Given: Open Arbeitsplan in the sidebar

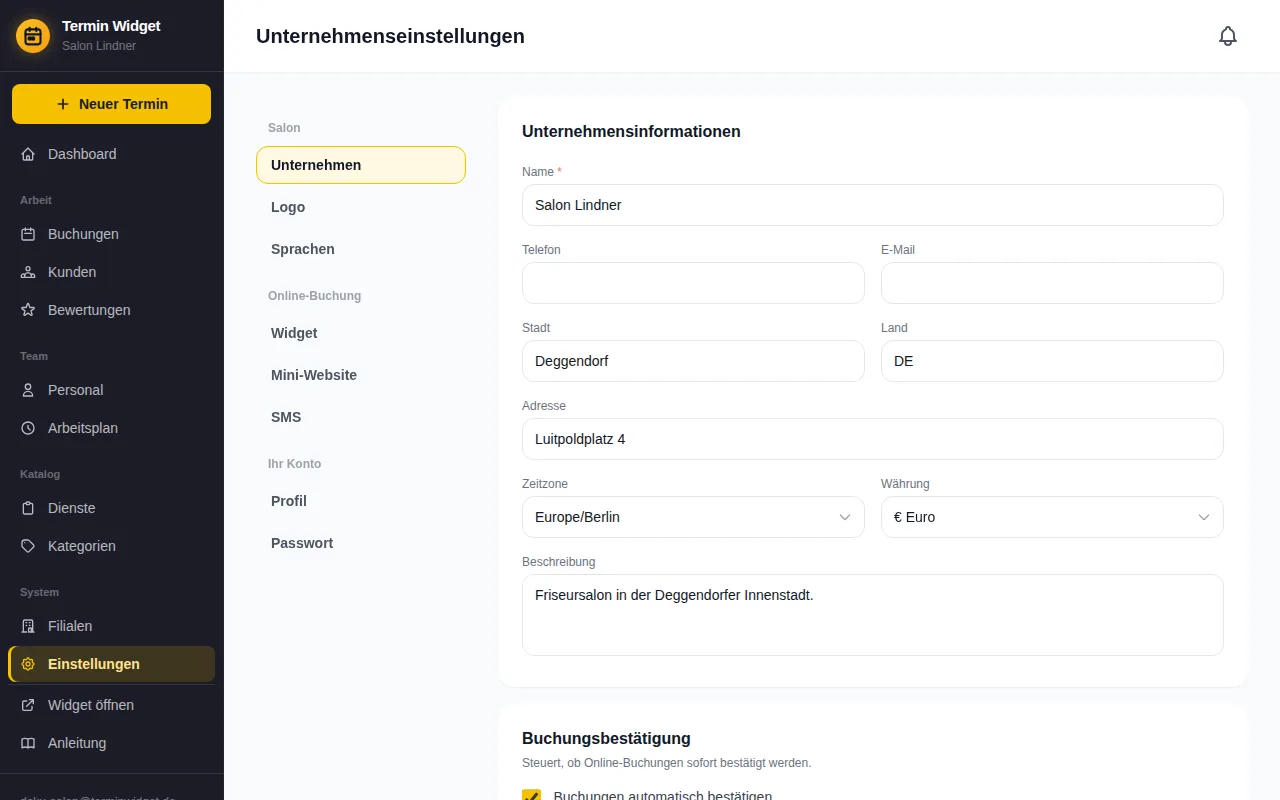Looking at the screenshot, I should tap(111, 428).
